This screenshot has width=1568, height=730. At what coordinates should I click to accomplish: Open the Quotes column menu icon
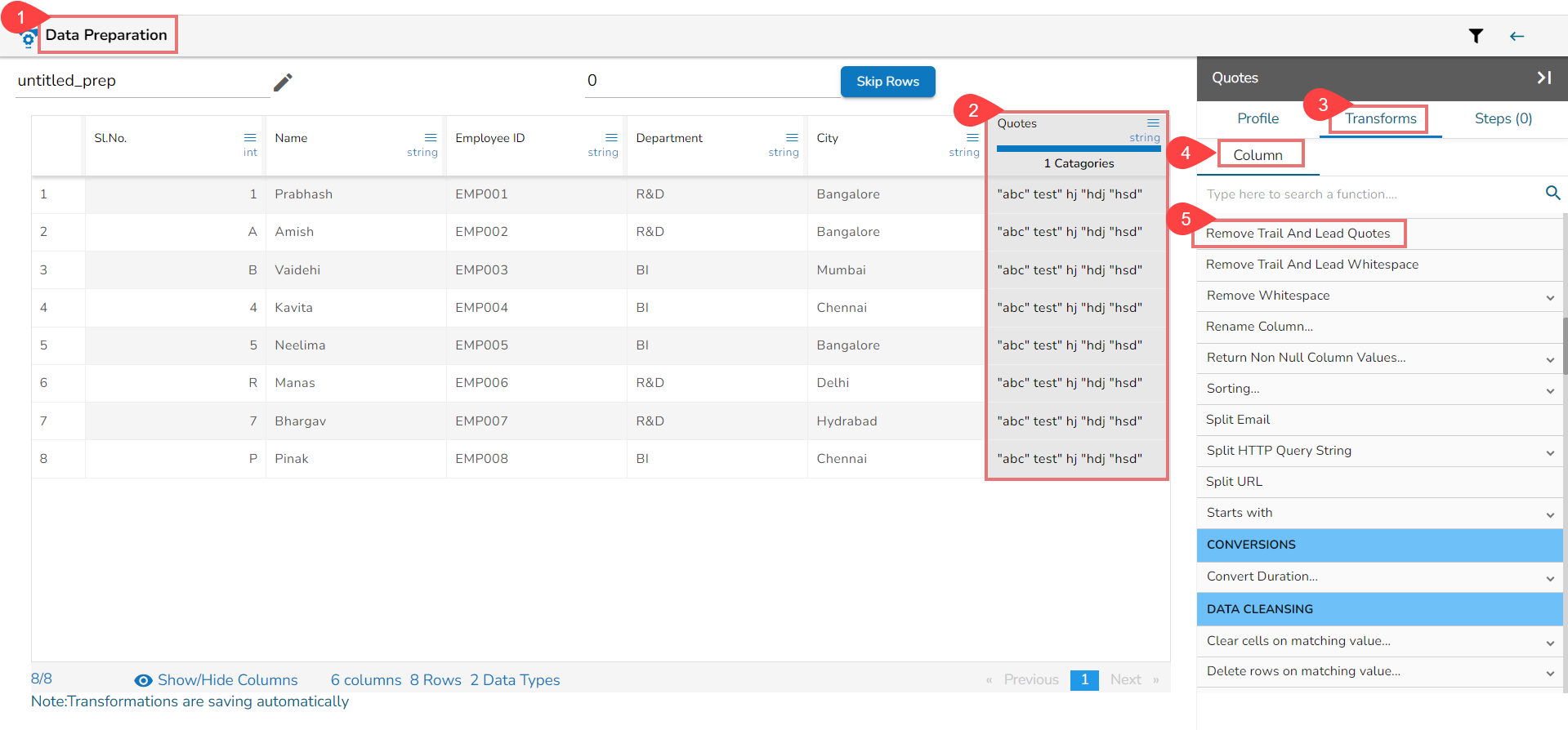coord(1153,122)
